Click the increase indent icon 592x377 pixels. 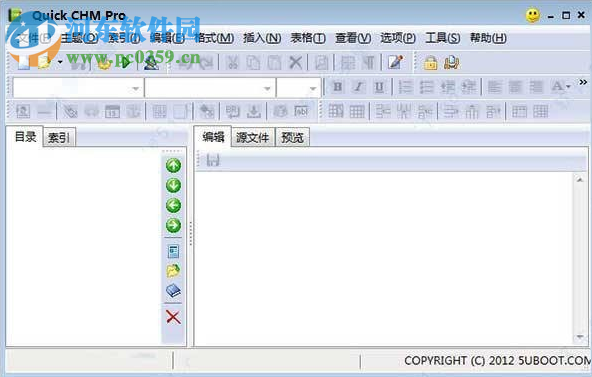click(x=469, y=87)
